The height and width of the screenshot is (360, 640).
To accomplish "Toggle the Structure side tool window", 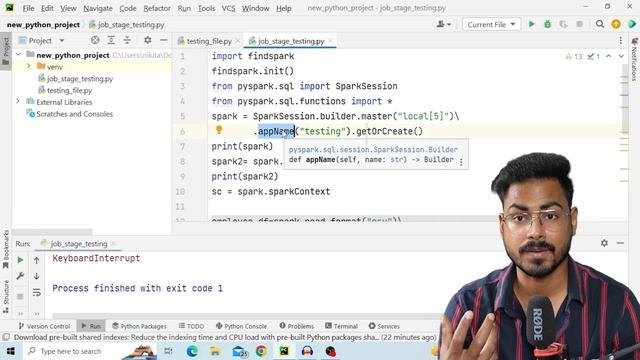I will point(6,297).
